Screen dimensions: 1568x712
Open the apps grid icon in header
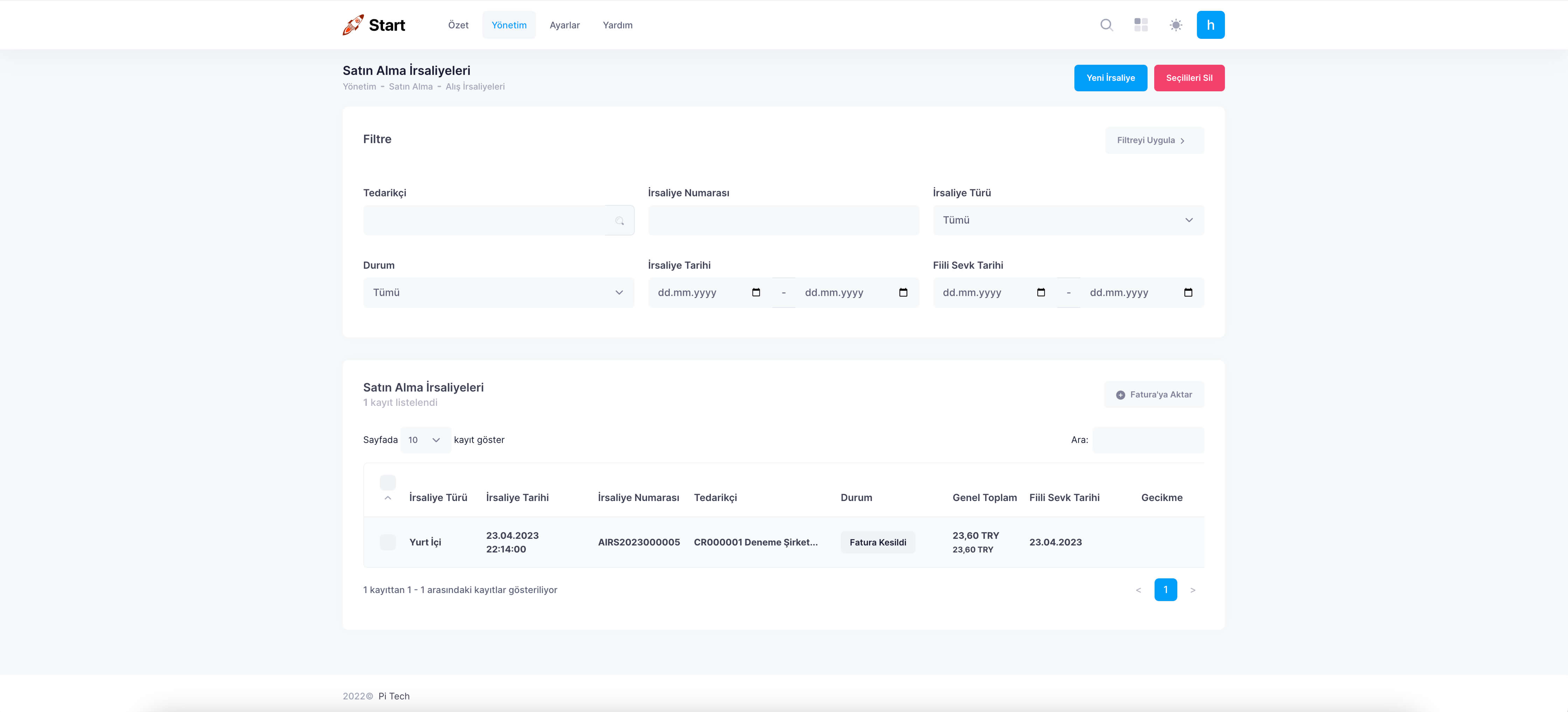click(1141, 25)
